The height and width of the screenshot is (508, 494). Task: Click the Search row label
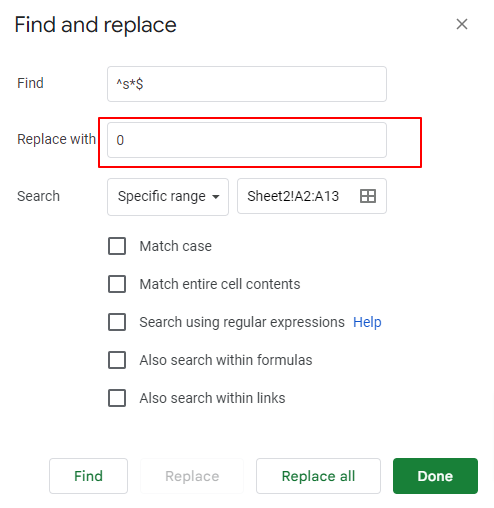(38, 196)
